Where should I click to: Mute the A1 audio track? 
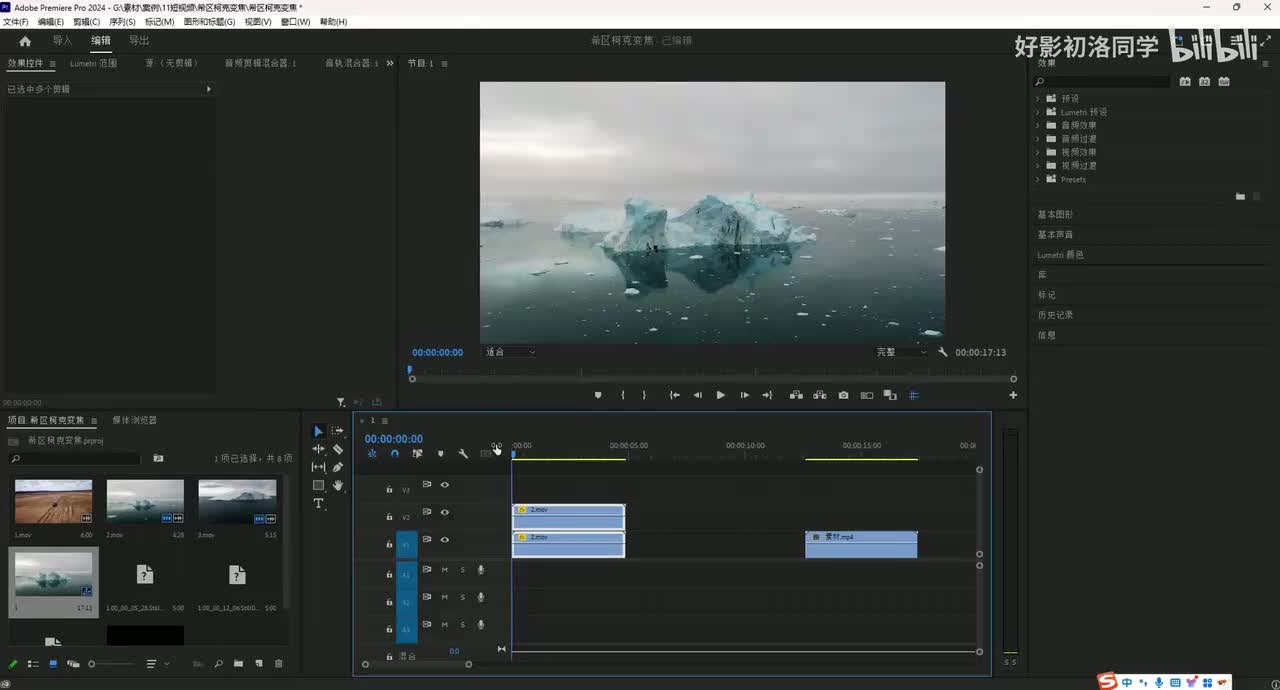click(x=444, y=570)
